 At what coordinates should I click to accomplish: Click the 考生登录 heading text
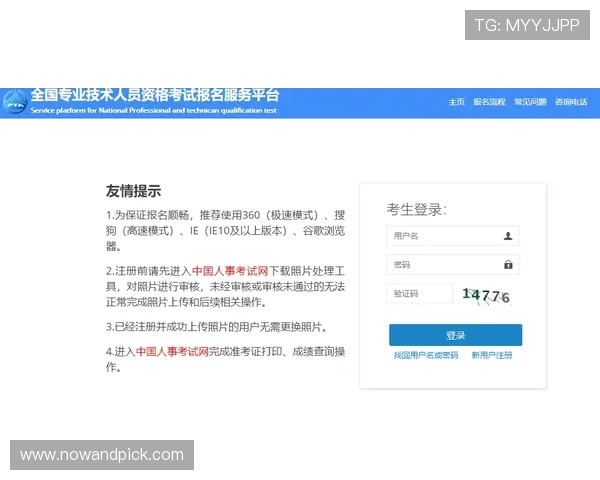click(416, 209)
